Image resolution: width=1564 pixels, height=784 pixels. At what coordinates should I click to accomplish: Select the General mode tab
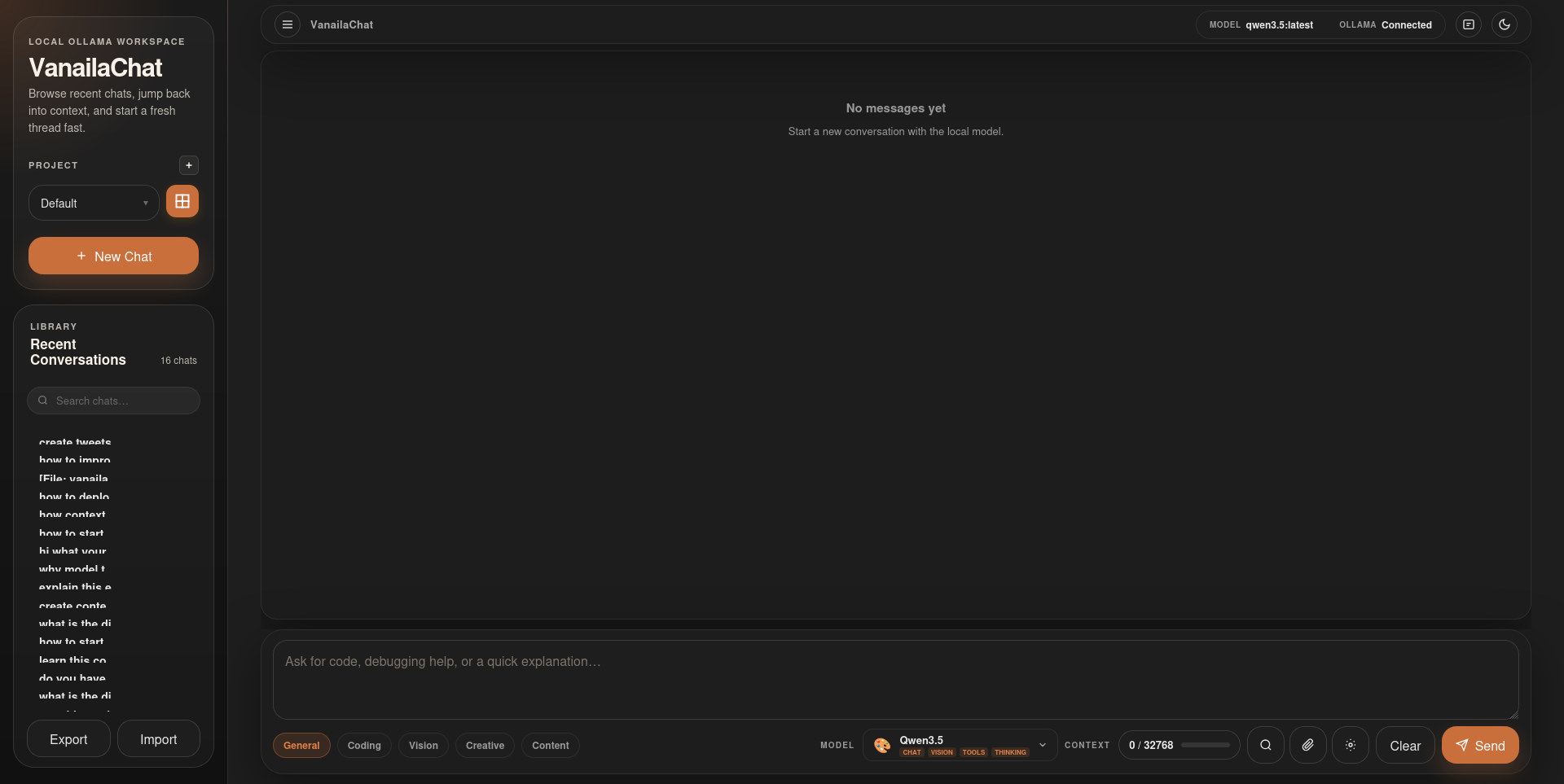coord(301,745)
